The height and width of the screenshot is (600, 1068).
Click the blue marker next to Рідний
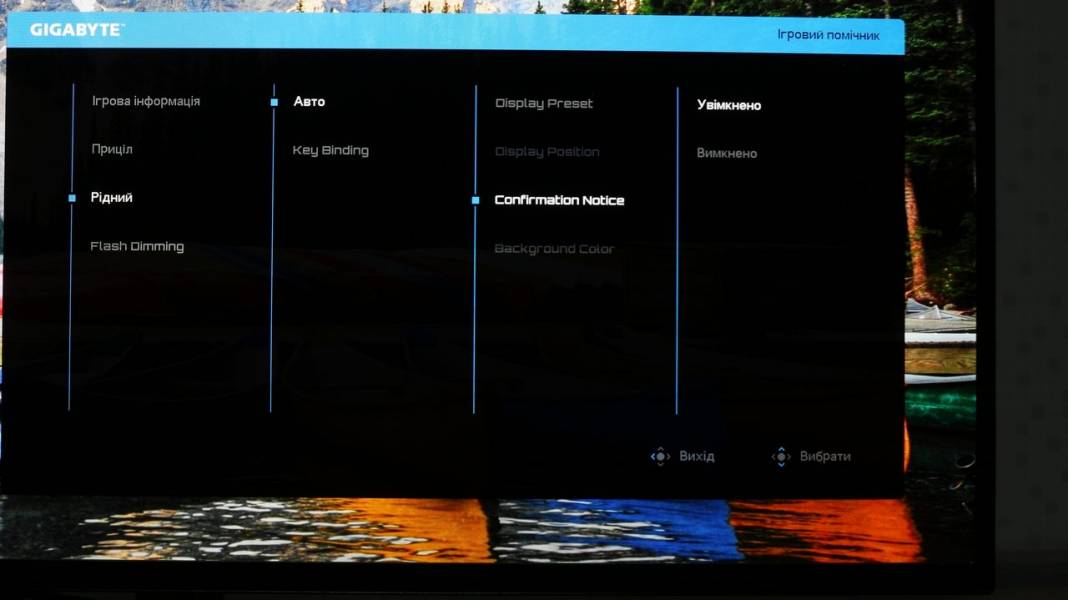(72, 198)
